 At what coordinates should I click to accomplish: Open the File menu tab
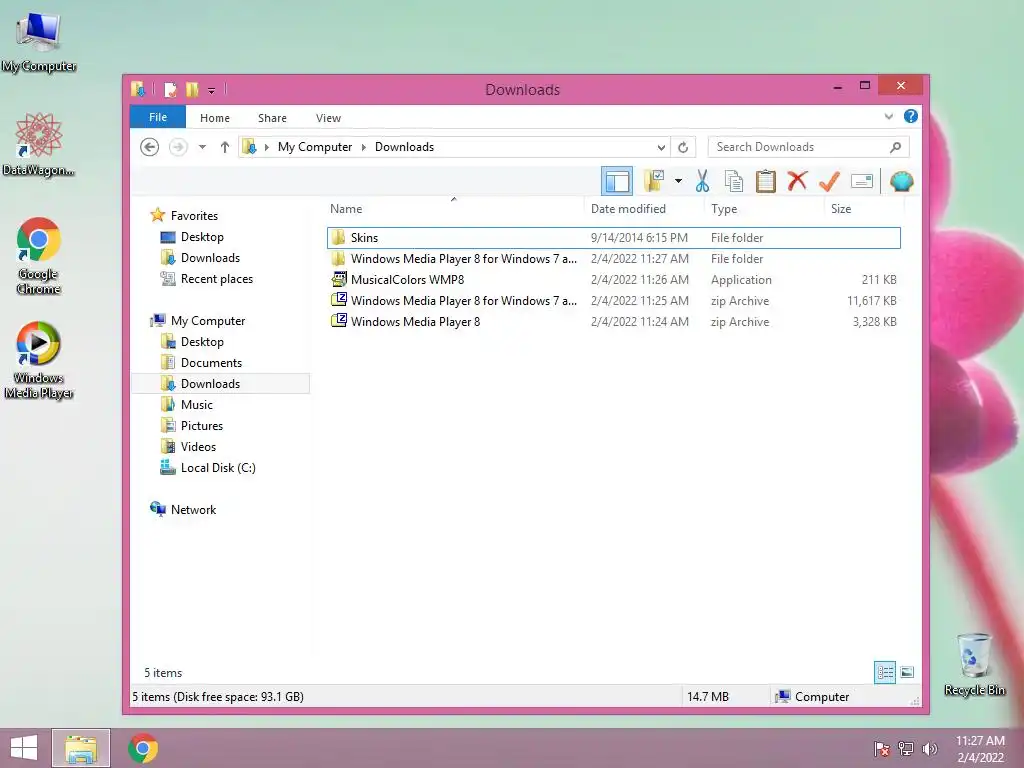[x=158, y=117]
